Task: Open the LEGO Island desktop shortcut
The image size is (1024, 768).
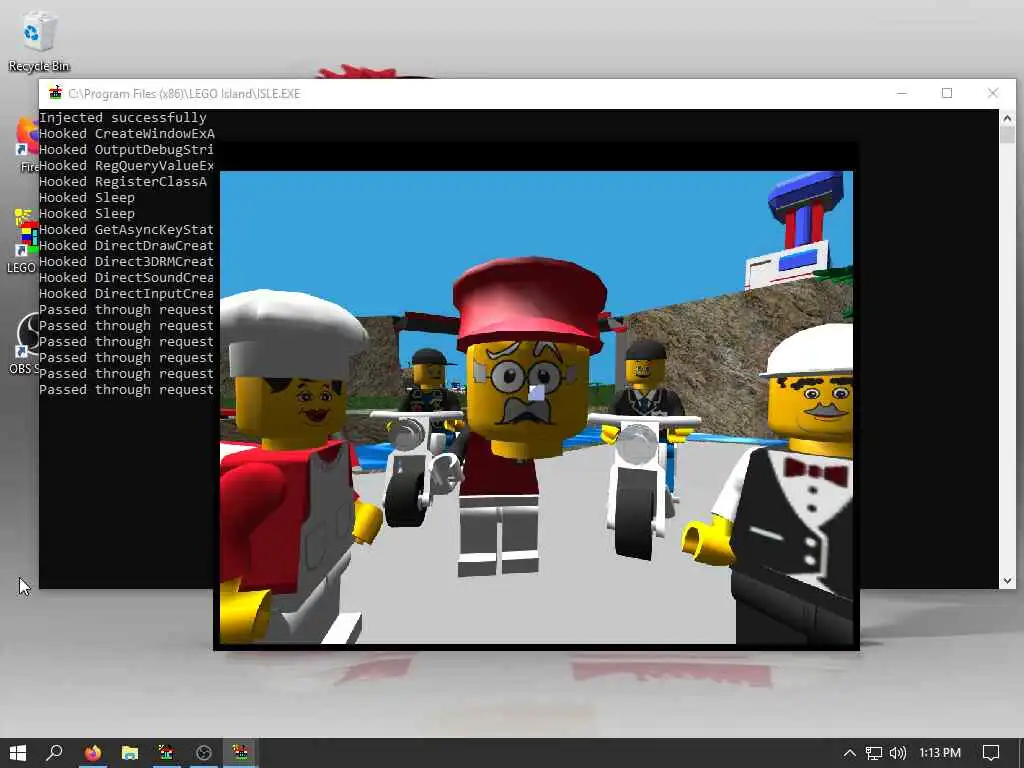Action: (x=24, y=240)
